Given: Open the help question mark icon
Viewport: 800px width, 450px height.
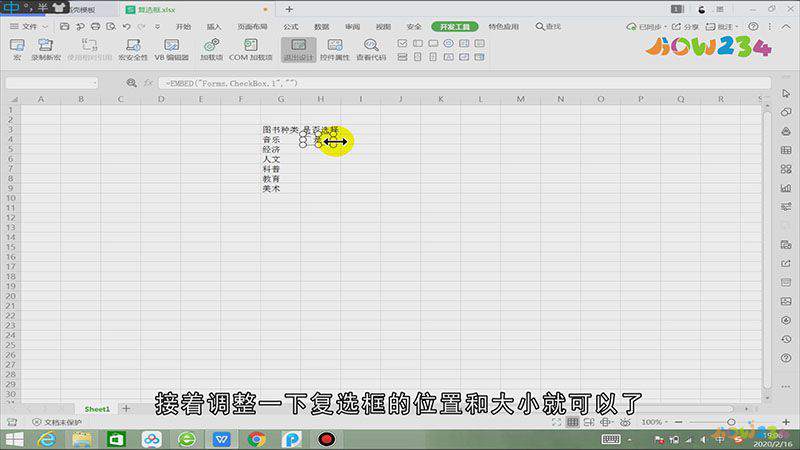Looking at the screenshot, I should tap(753, 26).
